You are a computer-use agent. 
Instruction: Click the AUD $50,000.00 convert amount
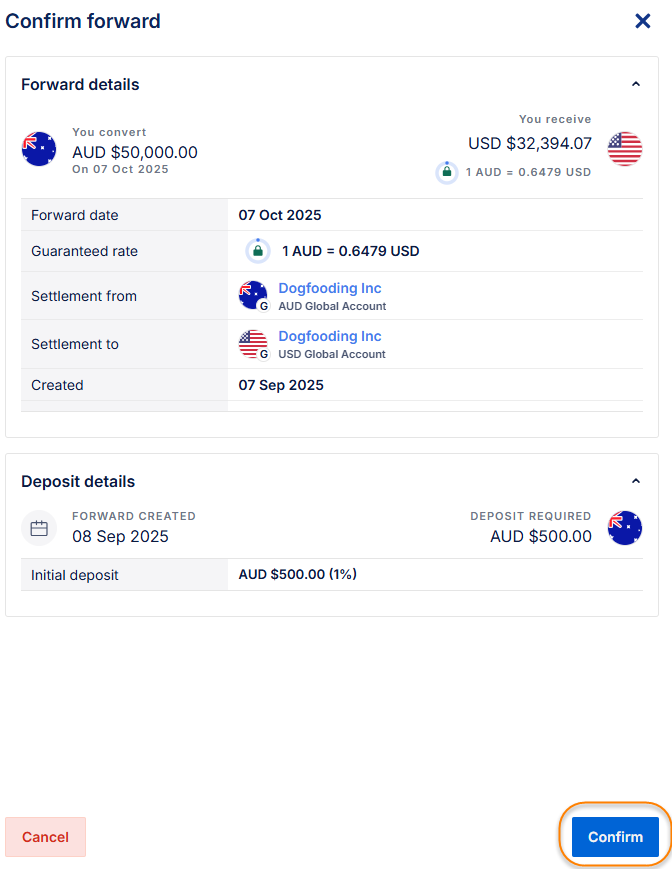(x=135, y=153)
